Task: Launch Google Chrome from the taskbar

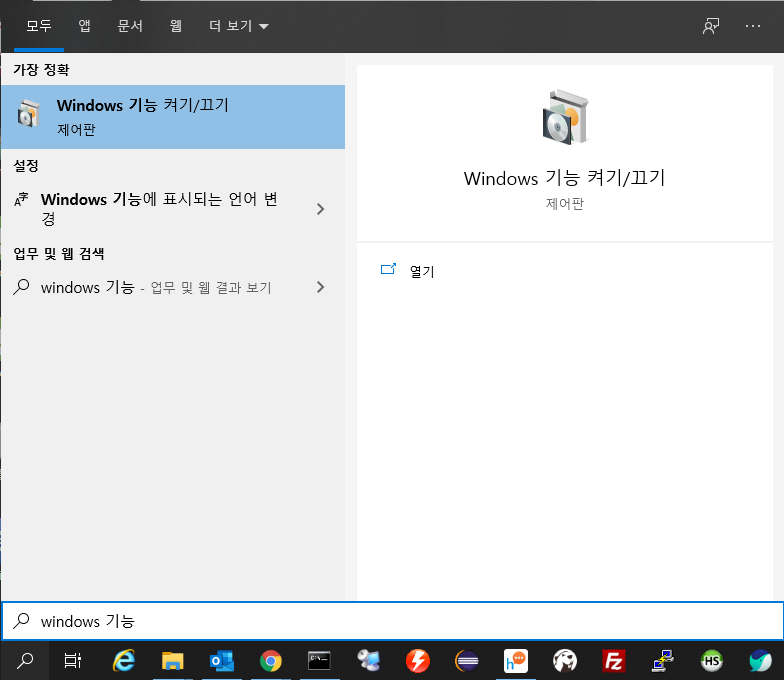Action: point(270,660)
